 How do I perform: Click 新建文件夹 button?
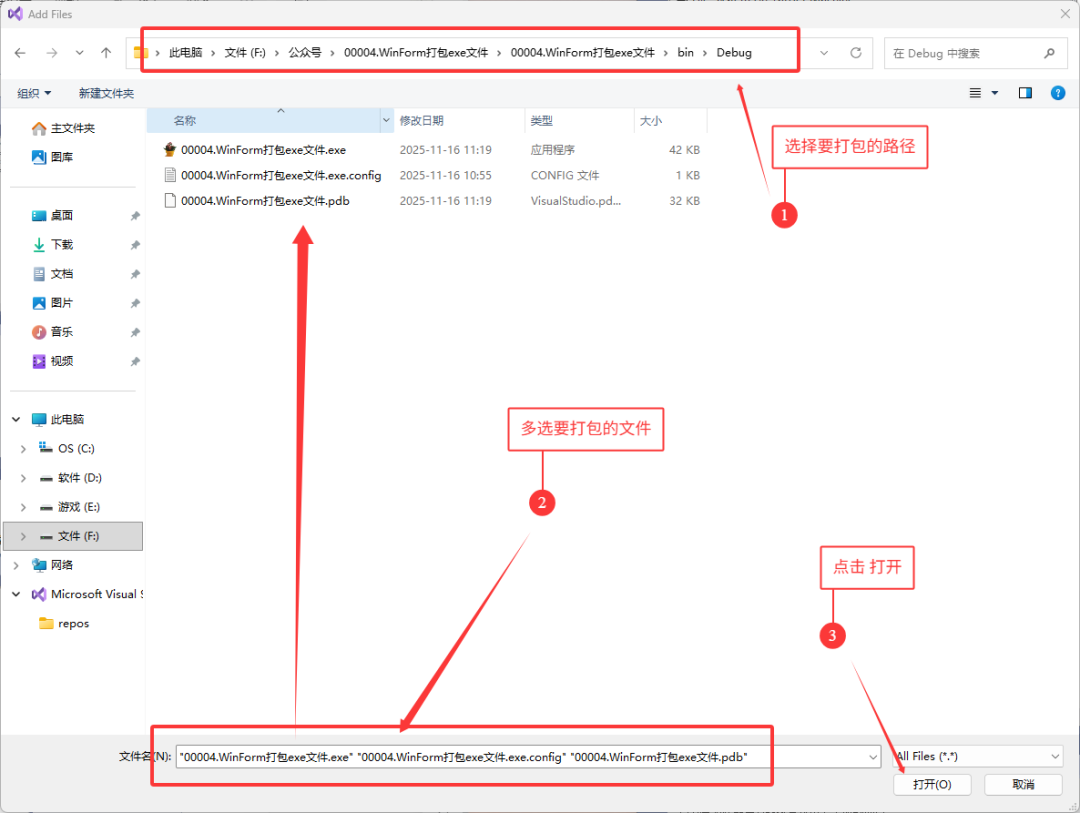(x=106, y=93)
